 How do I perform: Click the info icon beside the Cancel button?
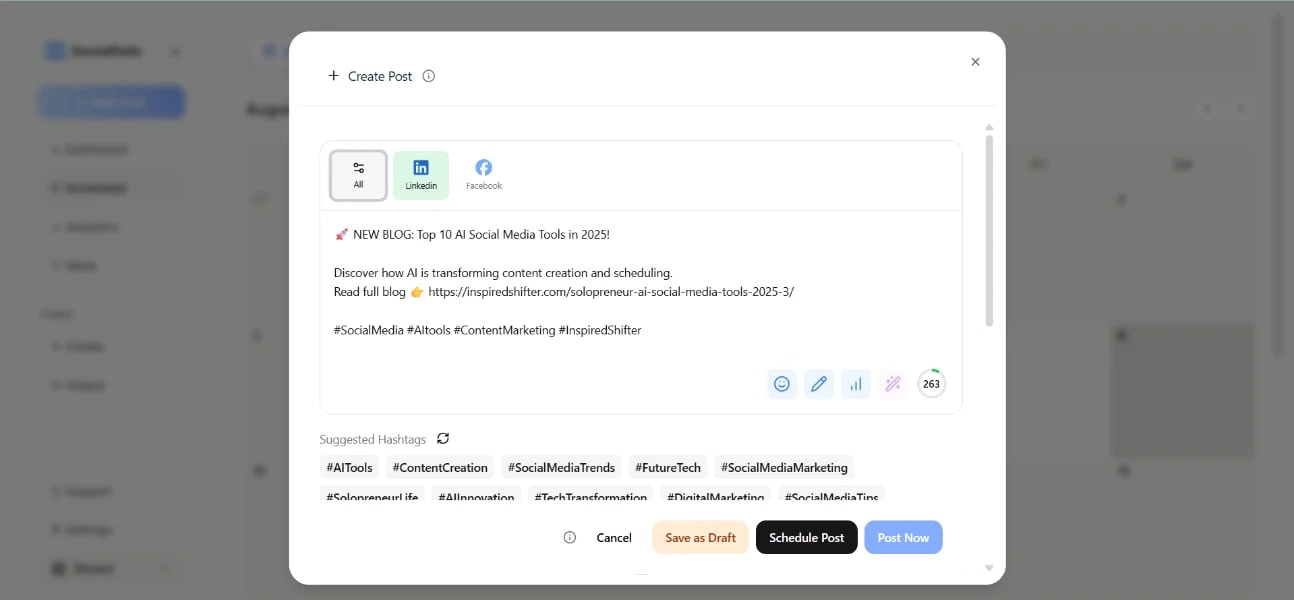[x=569, y=537]
